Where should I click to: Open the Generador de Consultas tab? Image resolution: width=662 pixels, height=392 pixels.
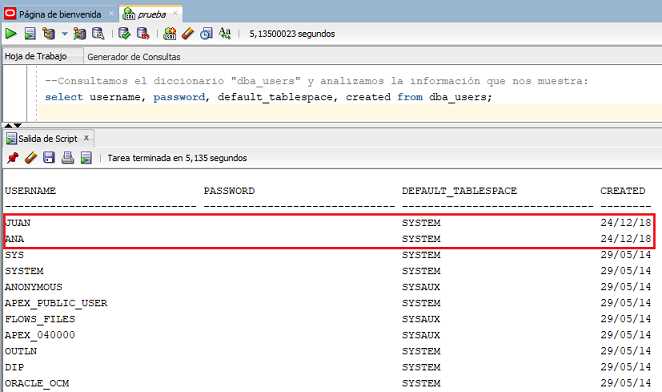[x=134, y=57]
